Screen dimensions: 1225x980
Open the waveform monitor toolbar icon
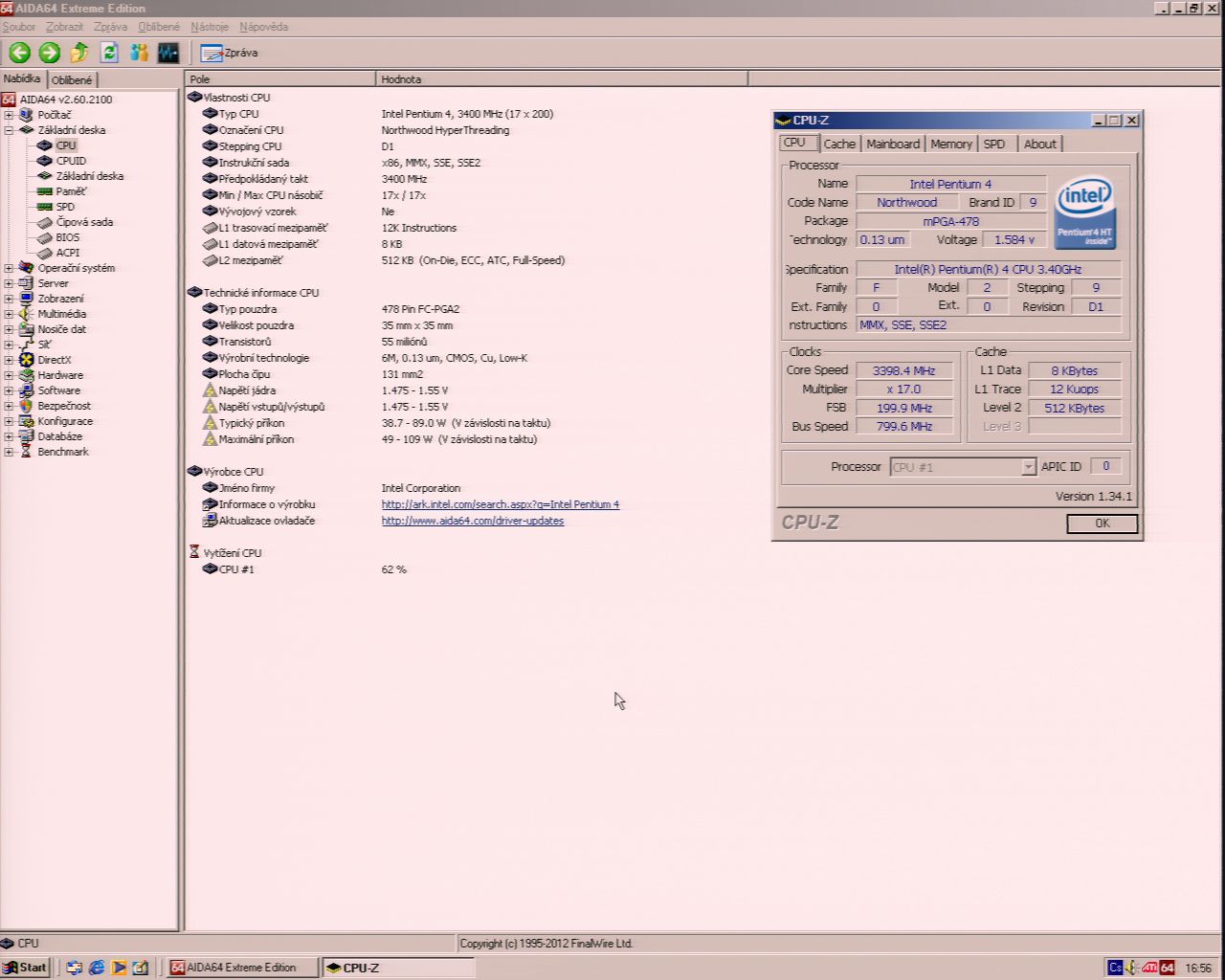pos(168,53)
